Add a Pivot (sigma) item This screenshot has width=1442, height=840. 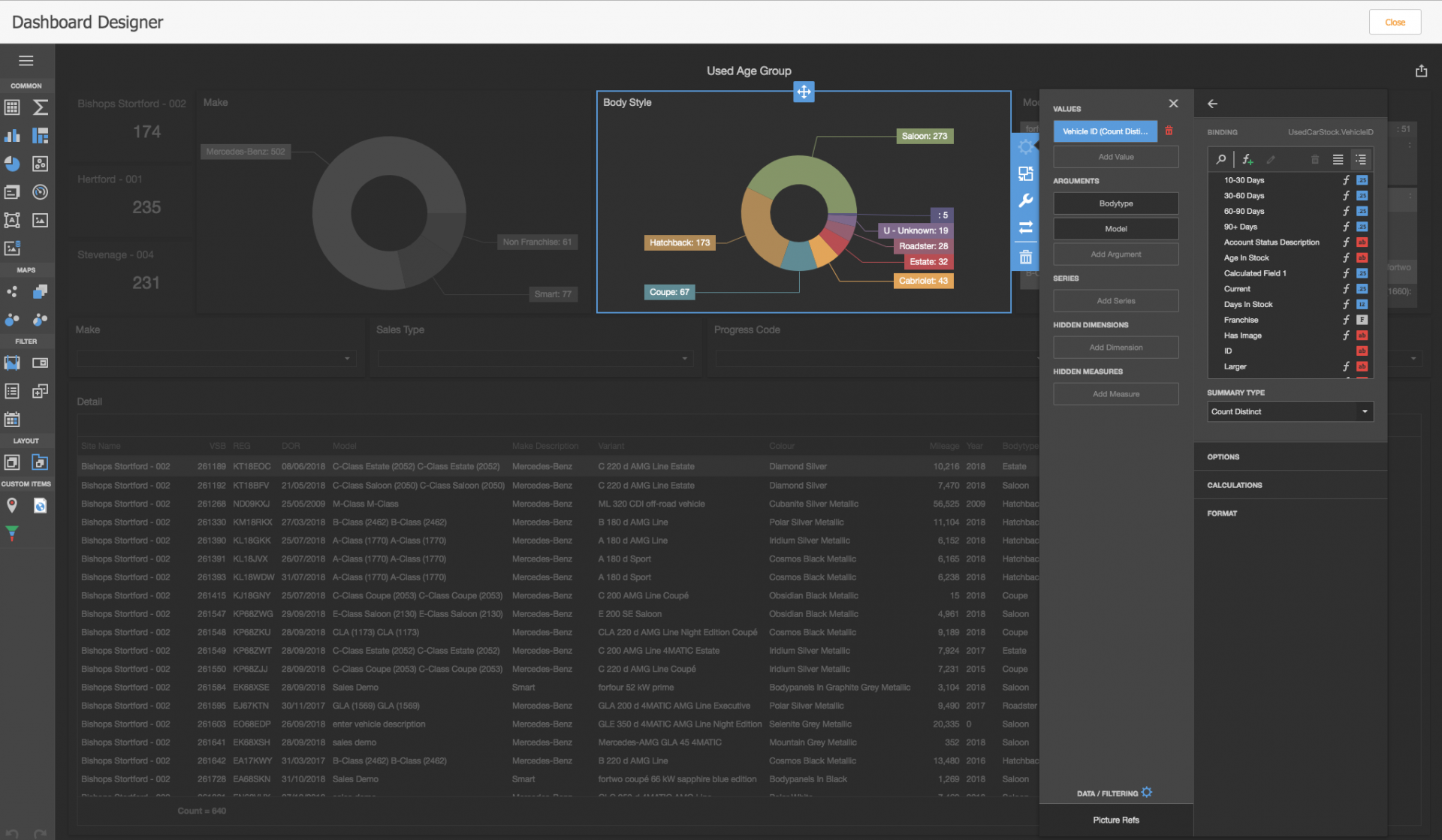(41, 107)
